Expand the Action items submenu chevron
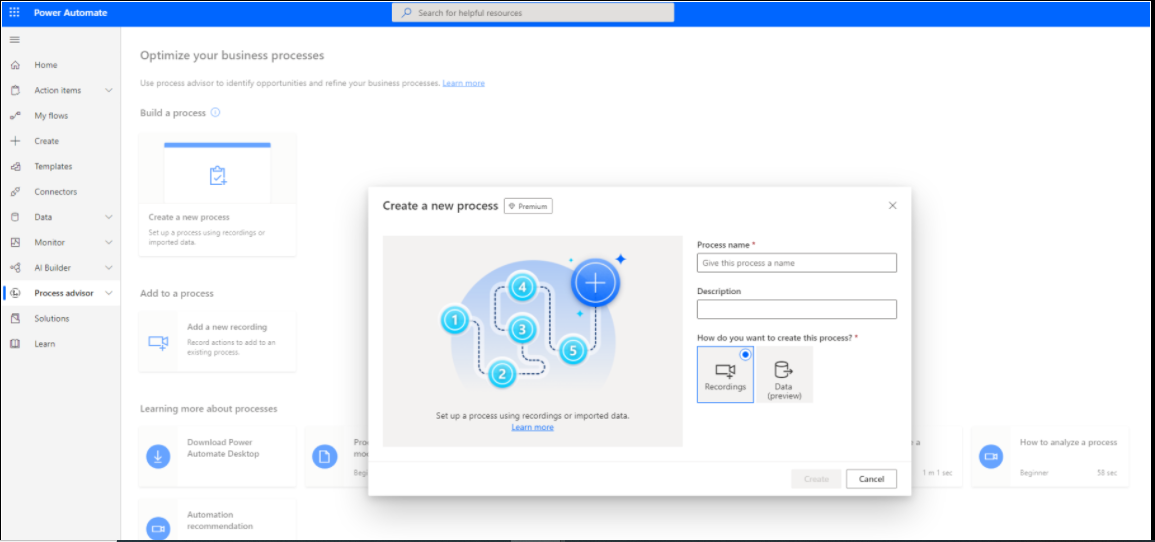This screenshot has height=542, width=1155. click(x=109, y=91)
